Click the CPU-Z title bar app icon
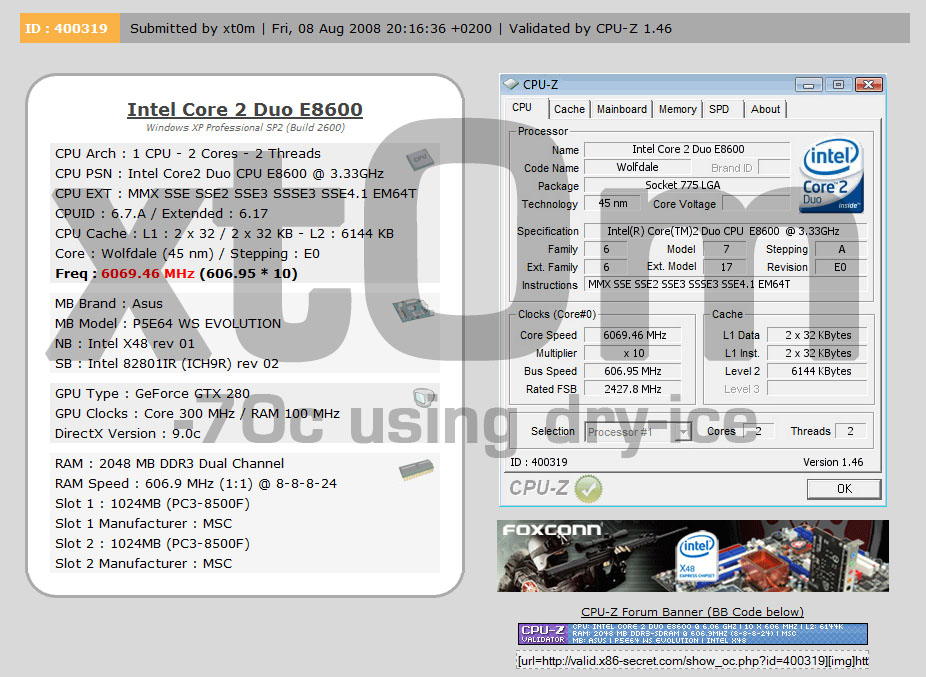Viewport: 926px width, 677px height. [x=511, y=84]
